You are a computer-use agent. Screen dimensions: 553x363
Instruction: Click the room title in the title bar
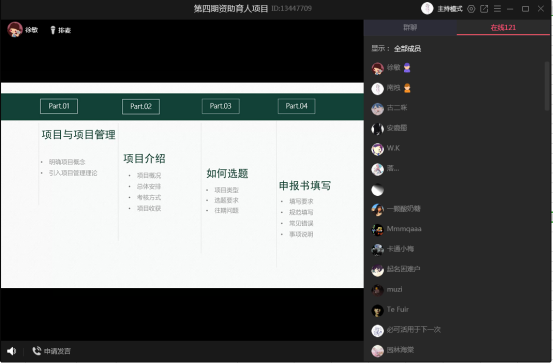tap(231, 8)
